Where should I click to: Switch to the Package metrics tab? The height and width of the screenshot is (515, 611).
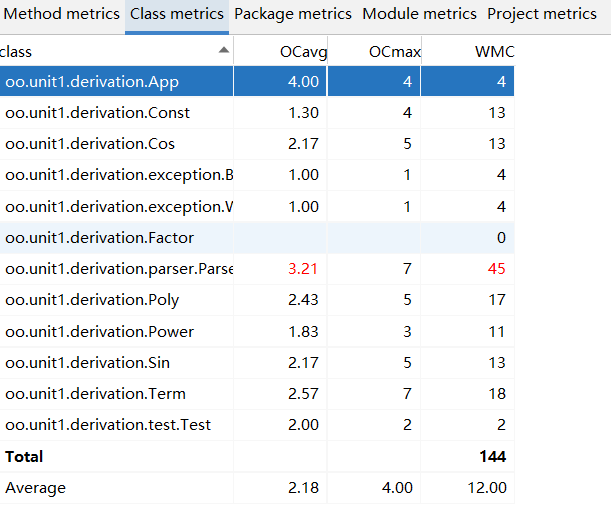[293, 15]
